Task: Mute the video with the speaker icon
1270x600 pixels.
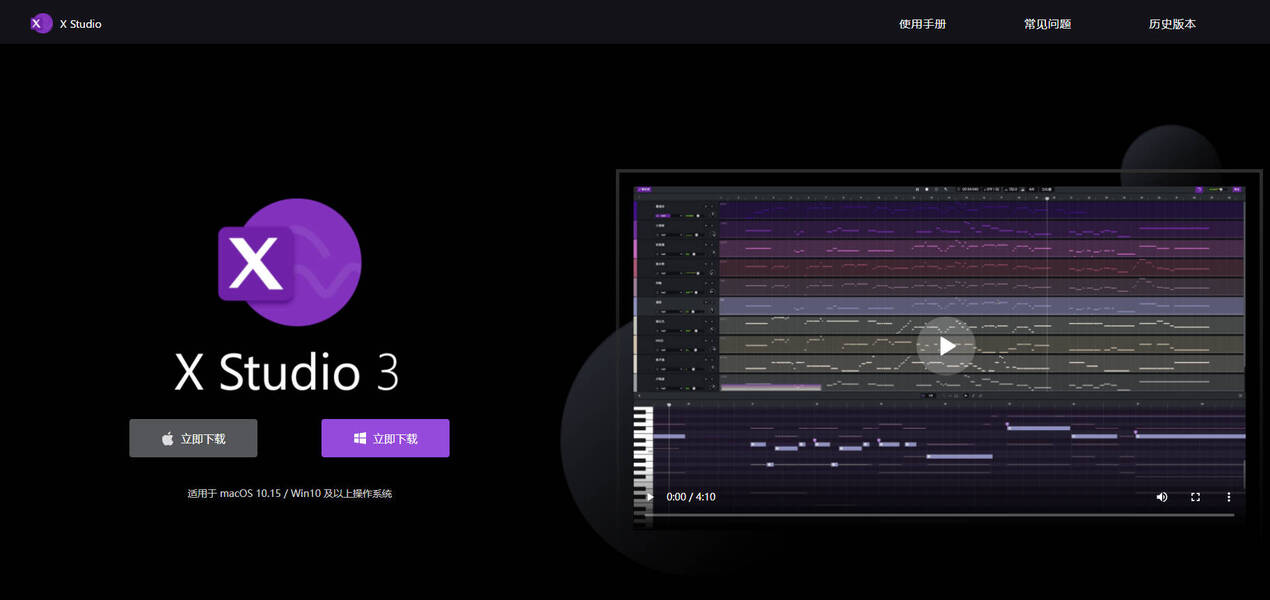Action: point(1161,497)
